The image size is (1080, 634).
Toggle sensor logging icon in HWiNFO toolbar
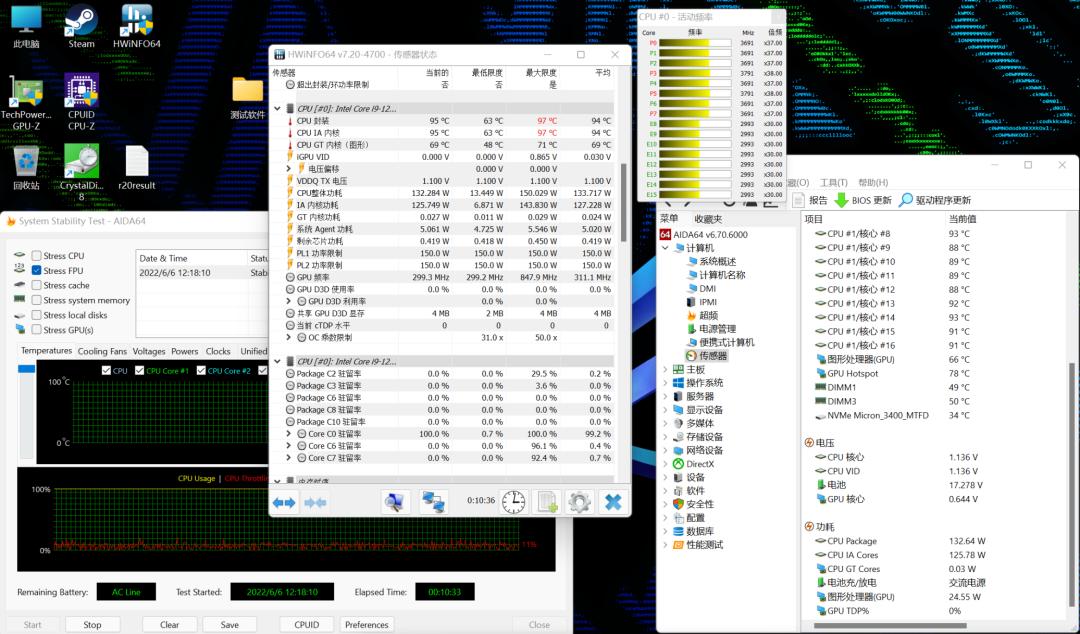[546, 502]
